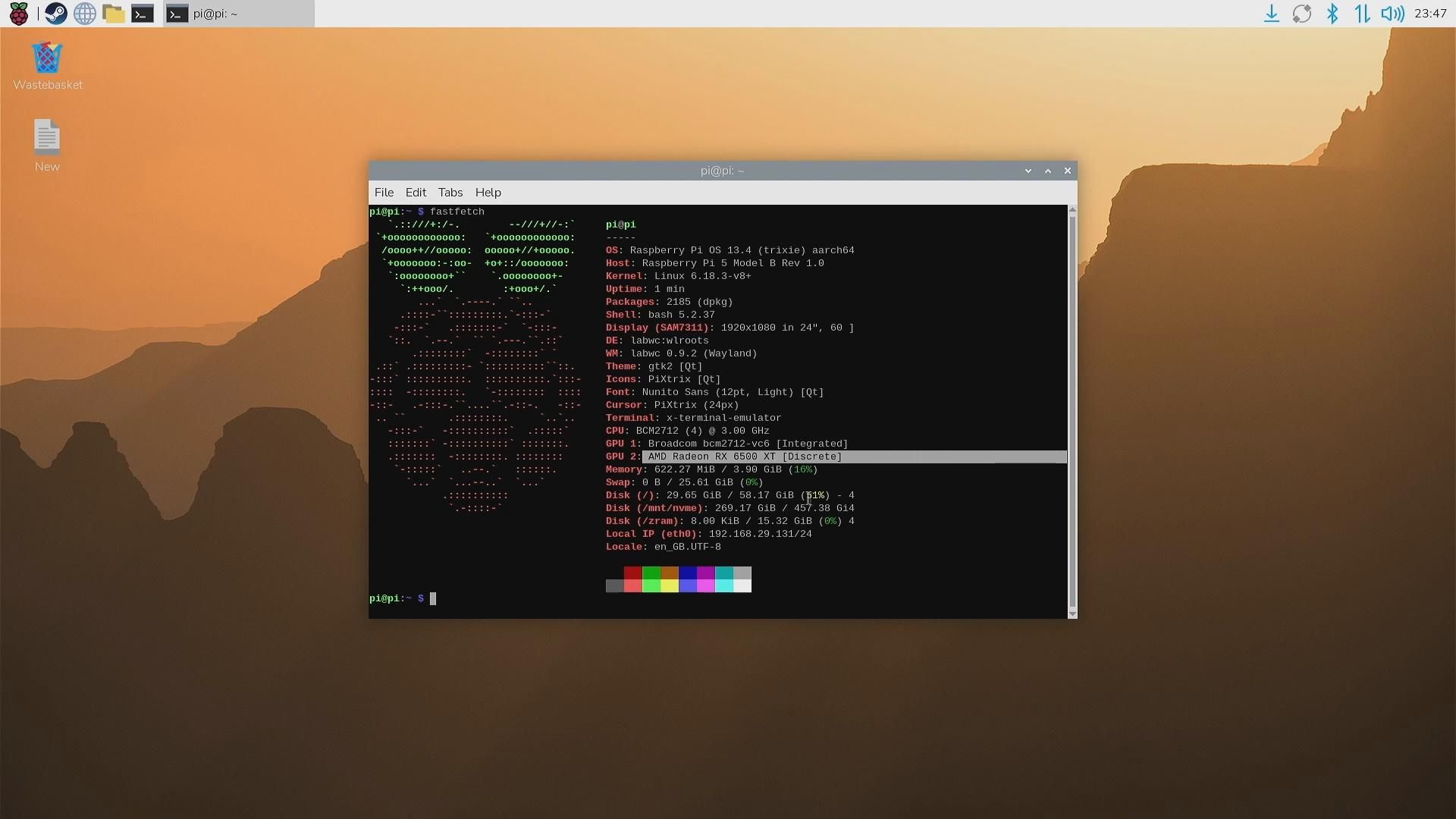Viewport: 1456px width, 819px height.
Task: Launch Steam from the taskbar
Action: point(55,14)
